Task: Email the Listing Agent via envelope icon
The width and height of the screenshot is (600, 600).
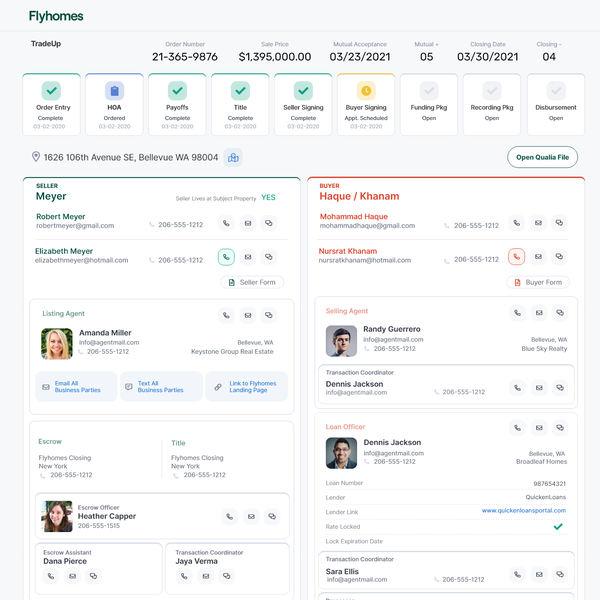Action: tap(248, 315)
